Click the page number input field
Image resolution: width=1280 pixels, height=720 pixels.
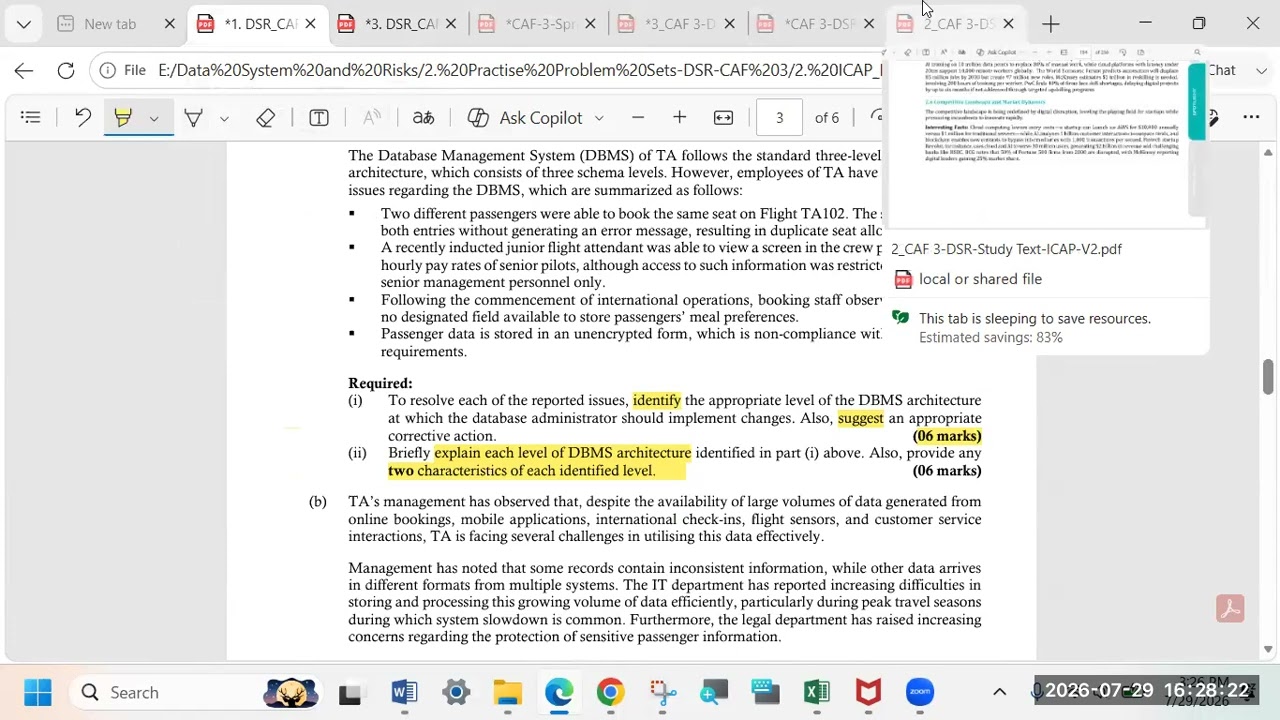click(779, 118)
